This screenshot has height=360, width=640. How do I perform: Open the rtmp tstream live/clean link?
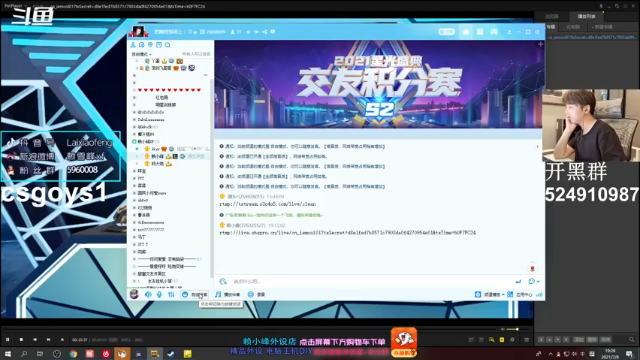tap(267, 204)
